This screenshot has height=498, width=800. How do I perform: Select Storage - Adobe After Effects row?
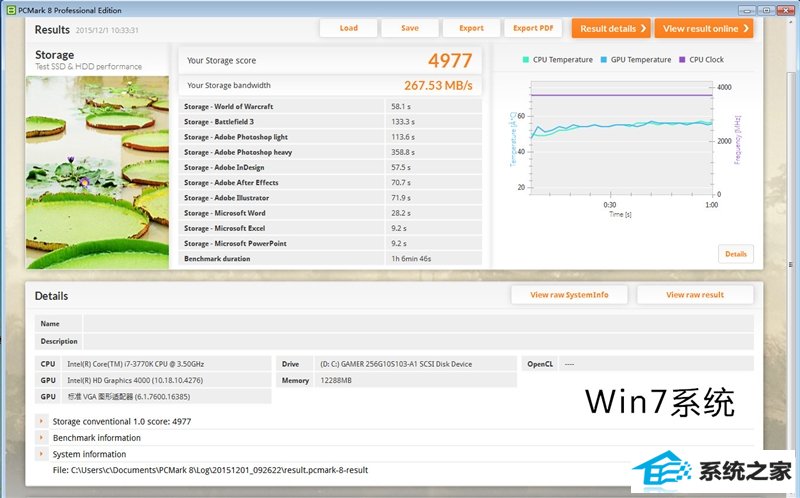coord(330,183)
